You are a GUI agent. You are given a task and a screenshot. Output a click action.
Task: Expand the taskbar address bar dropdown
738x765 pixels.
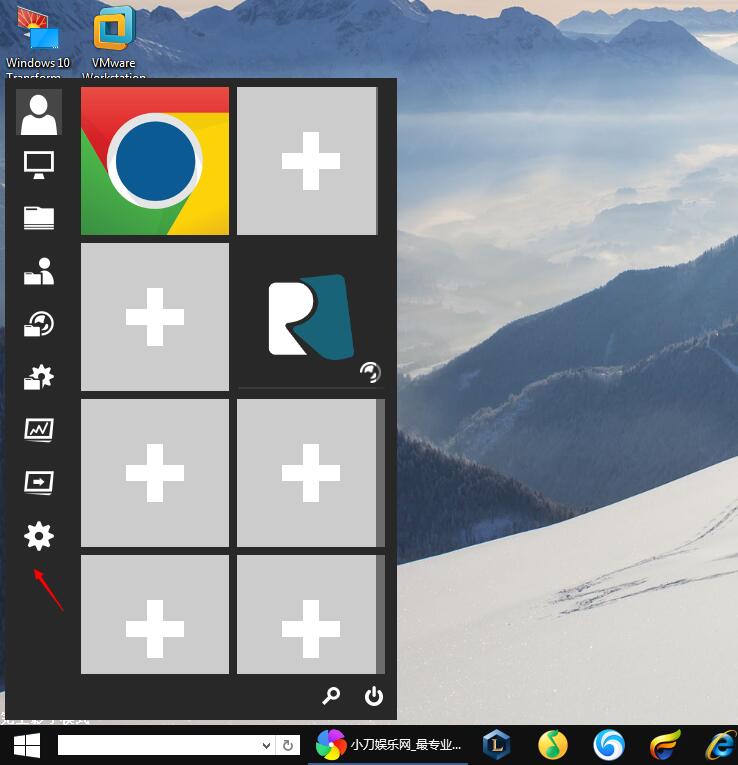[266, 745]
